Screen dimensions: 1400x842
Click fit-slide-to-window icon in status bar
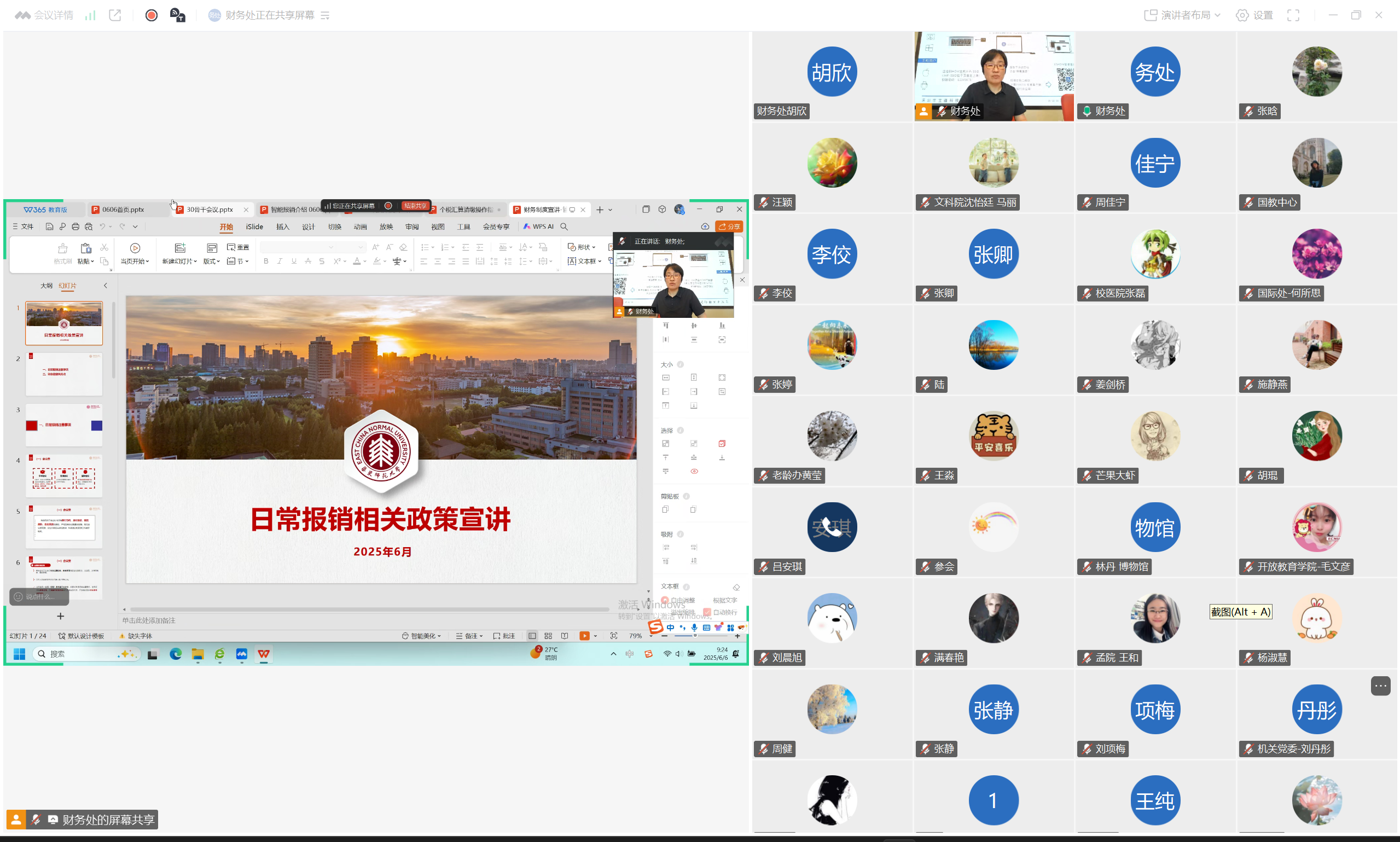[x=614, y=636]
